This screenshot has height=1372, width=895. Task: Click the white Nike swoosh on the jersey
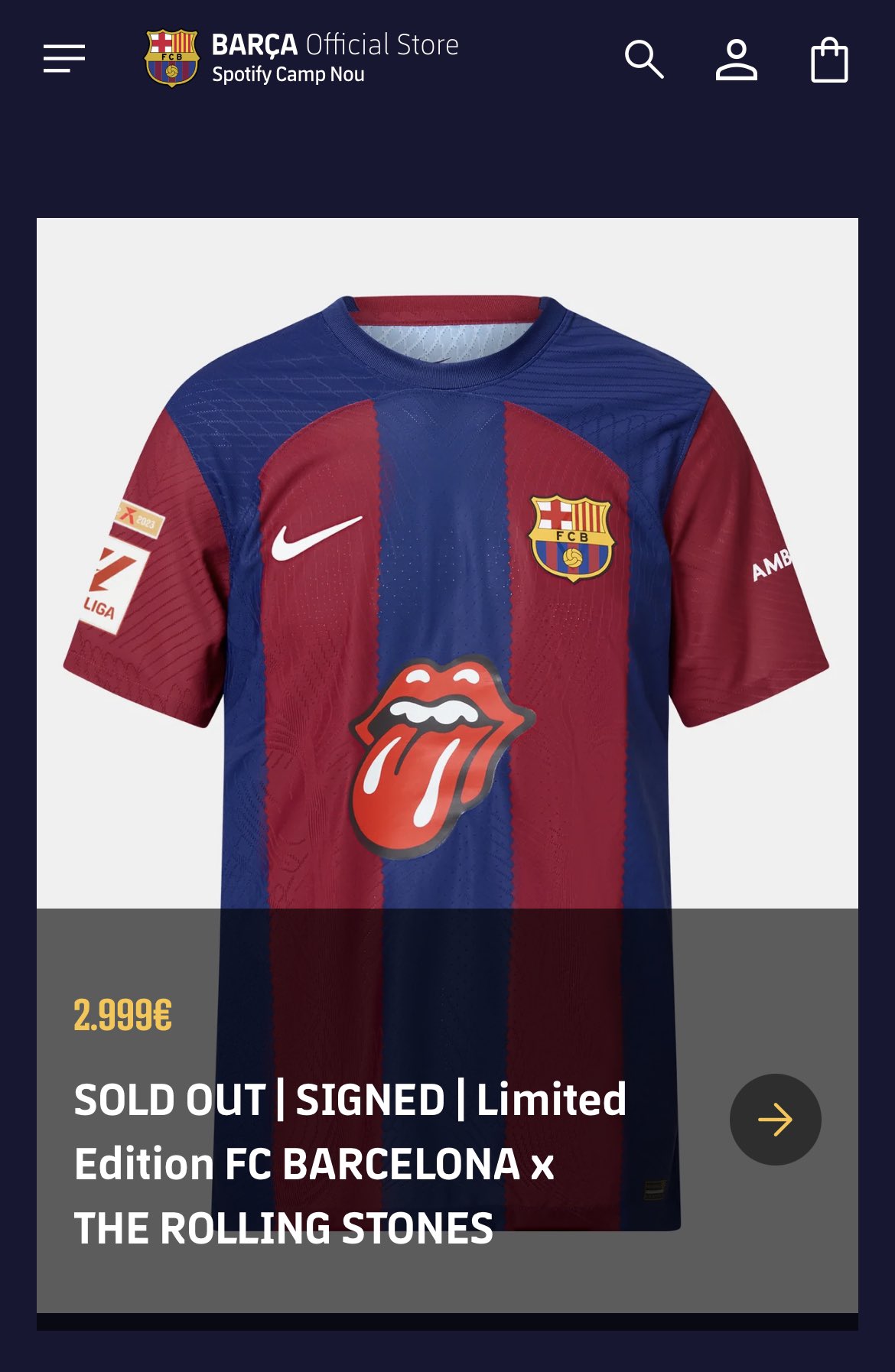(x=316, y=538)
